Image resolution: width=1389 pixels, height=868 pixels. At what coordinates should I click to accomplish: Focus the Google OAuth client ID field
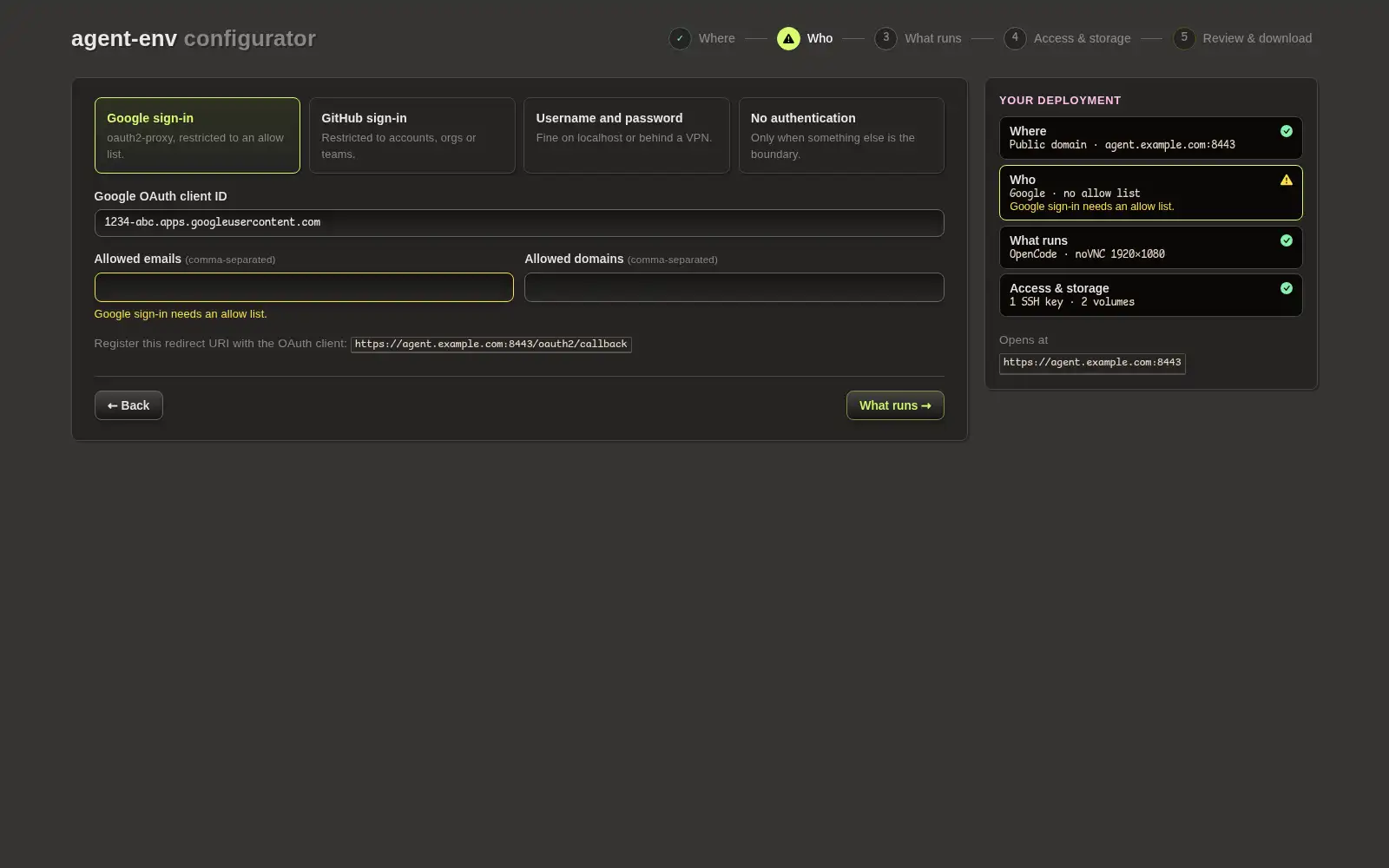click(x=519, y=223)
